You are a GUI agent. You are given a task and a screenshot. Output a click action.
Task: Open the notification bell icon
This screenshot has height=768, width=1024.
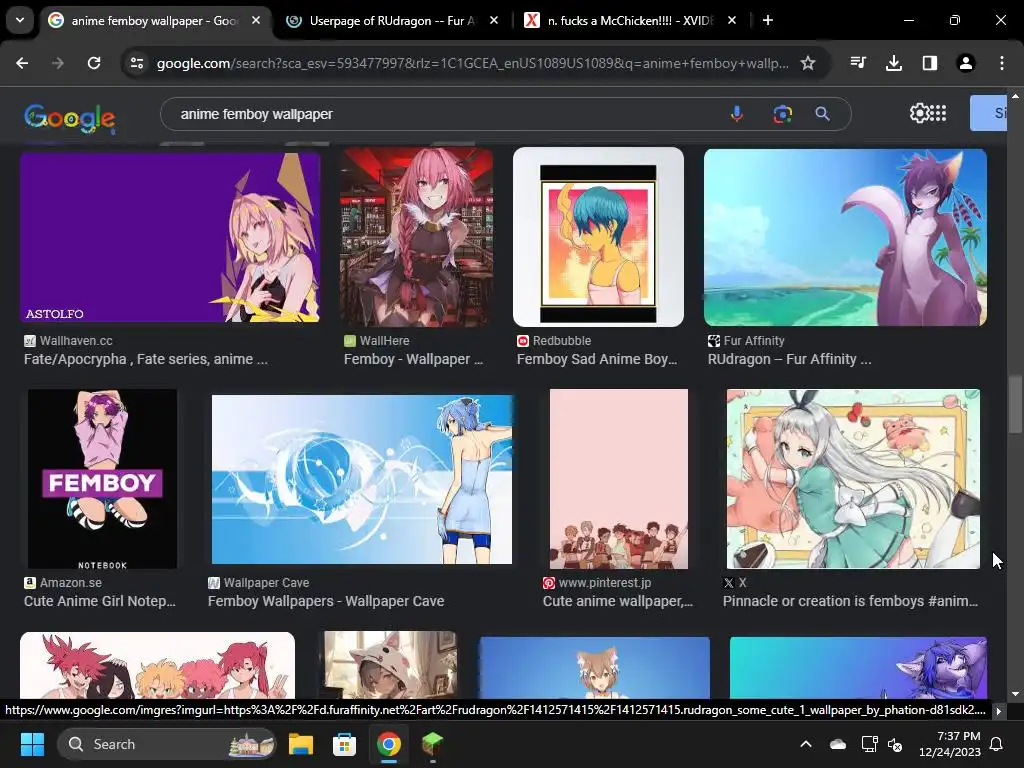(x=997, y=744)
